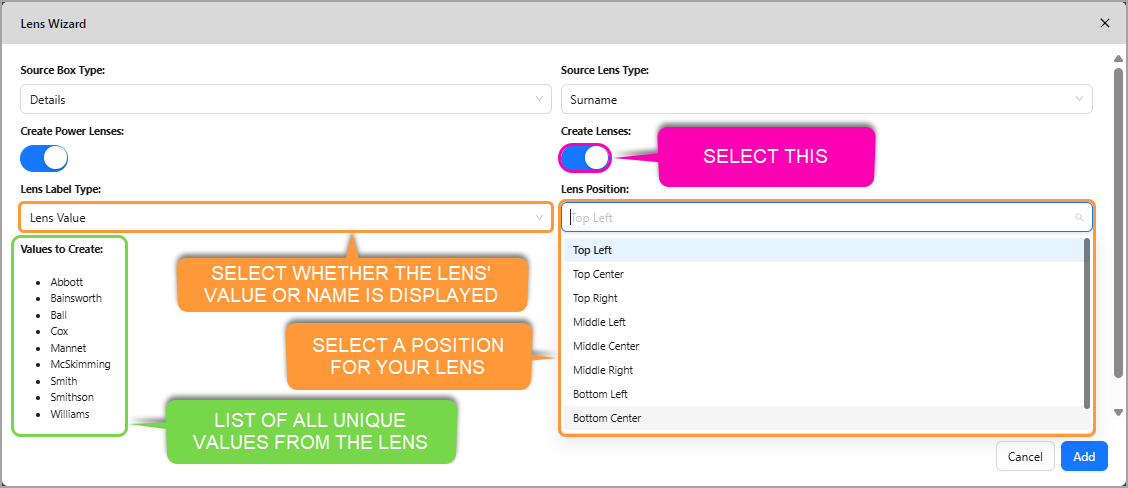Click the dialog scrollbar down arrow
Screen dimensions: 1128x488
click(1118, 412)
